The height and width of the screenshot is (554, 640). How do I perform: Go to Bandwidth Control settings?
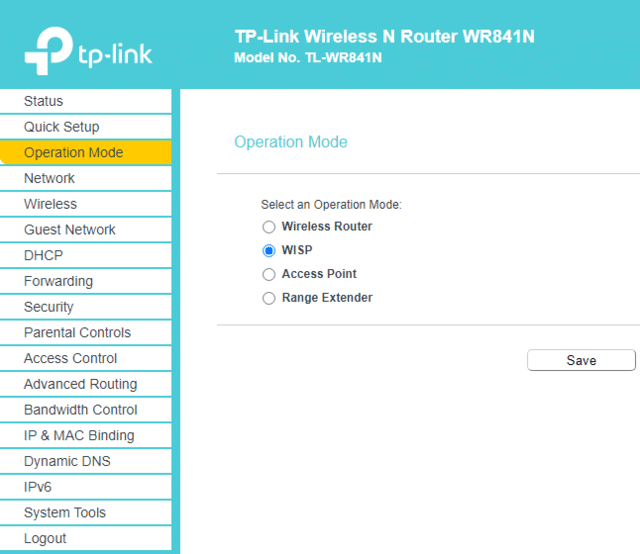(x=85, y=409)
